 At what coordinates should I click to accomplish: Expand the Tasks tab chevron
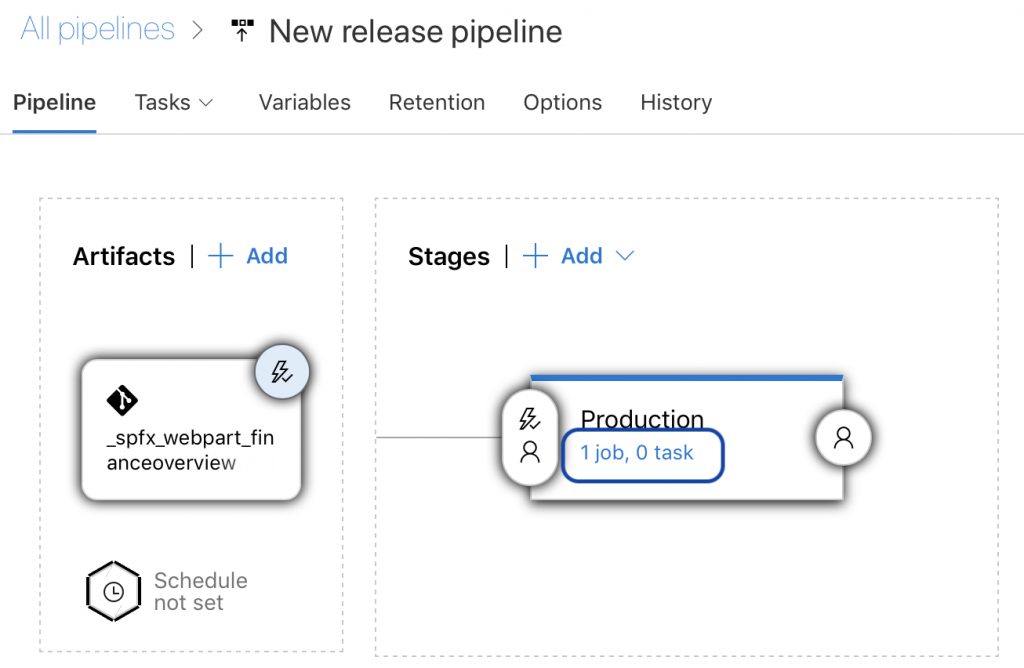206,103
